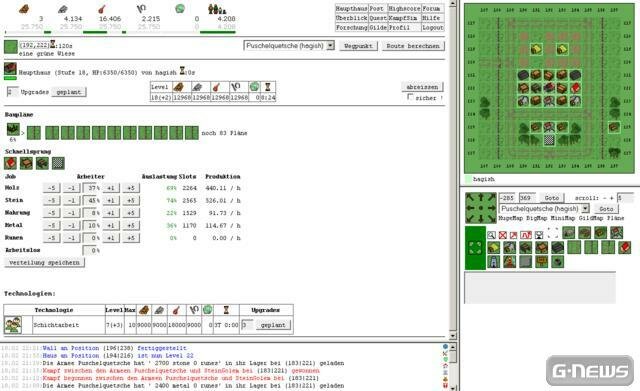Click the Haupthaus Upgrades count field
The image size is (640, 391).
click(12, 92)
